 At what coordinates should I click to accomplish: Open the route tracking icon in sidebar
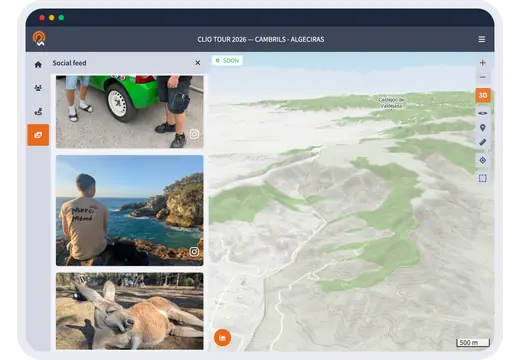click(x=38, y=112)
